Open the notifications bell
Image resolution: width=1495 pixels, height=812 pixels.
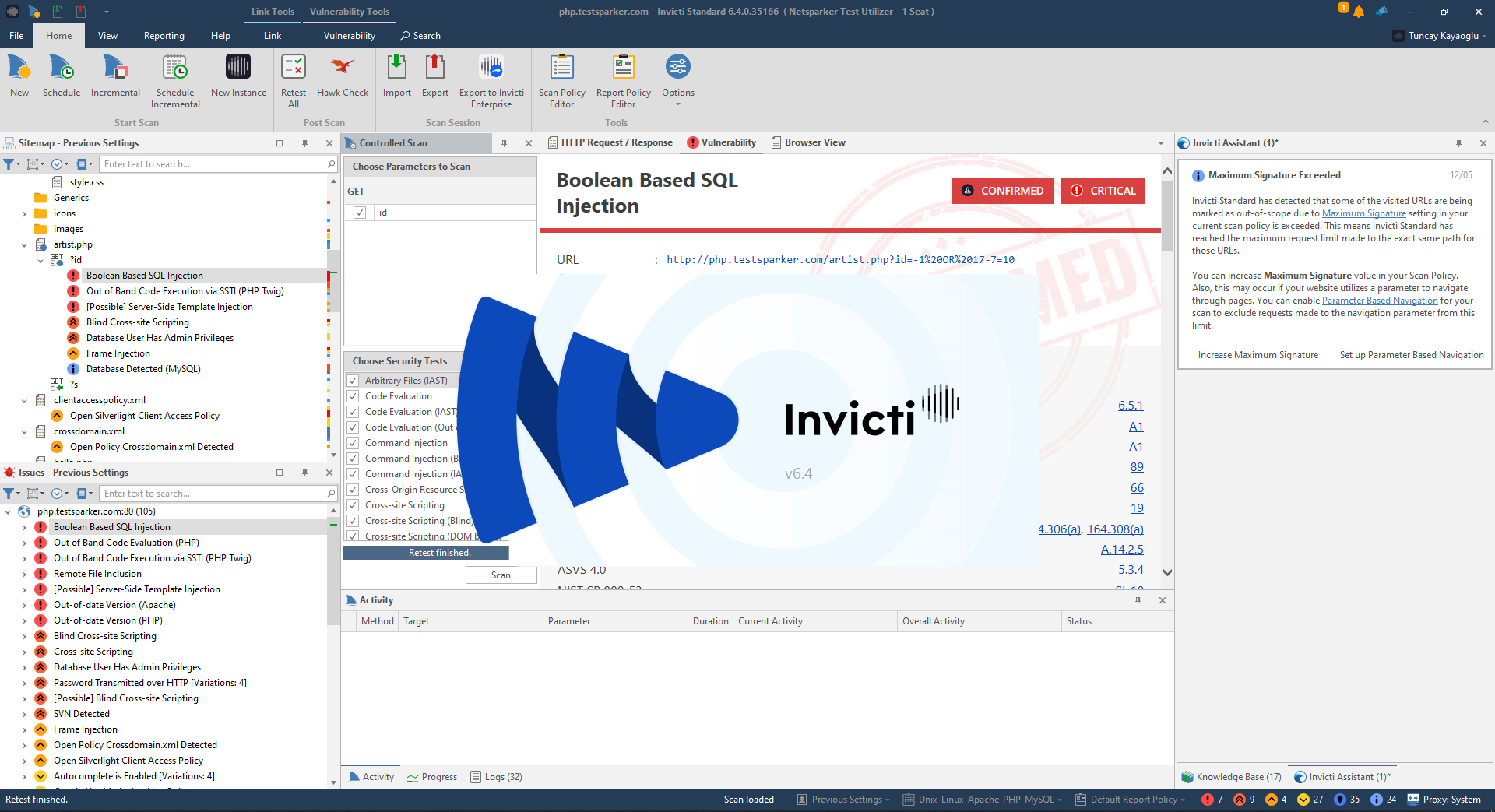click(1359, 12)
